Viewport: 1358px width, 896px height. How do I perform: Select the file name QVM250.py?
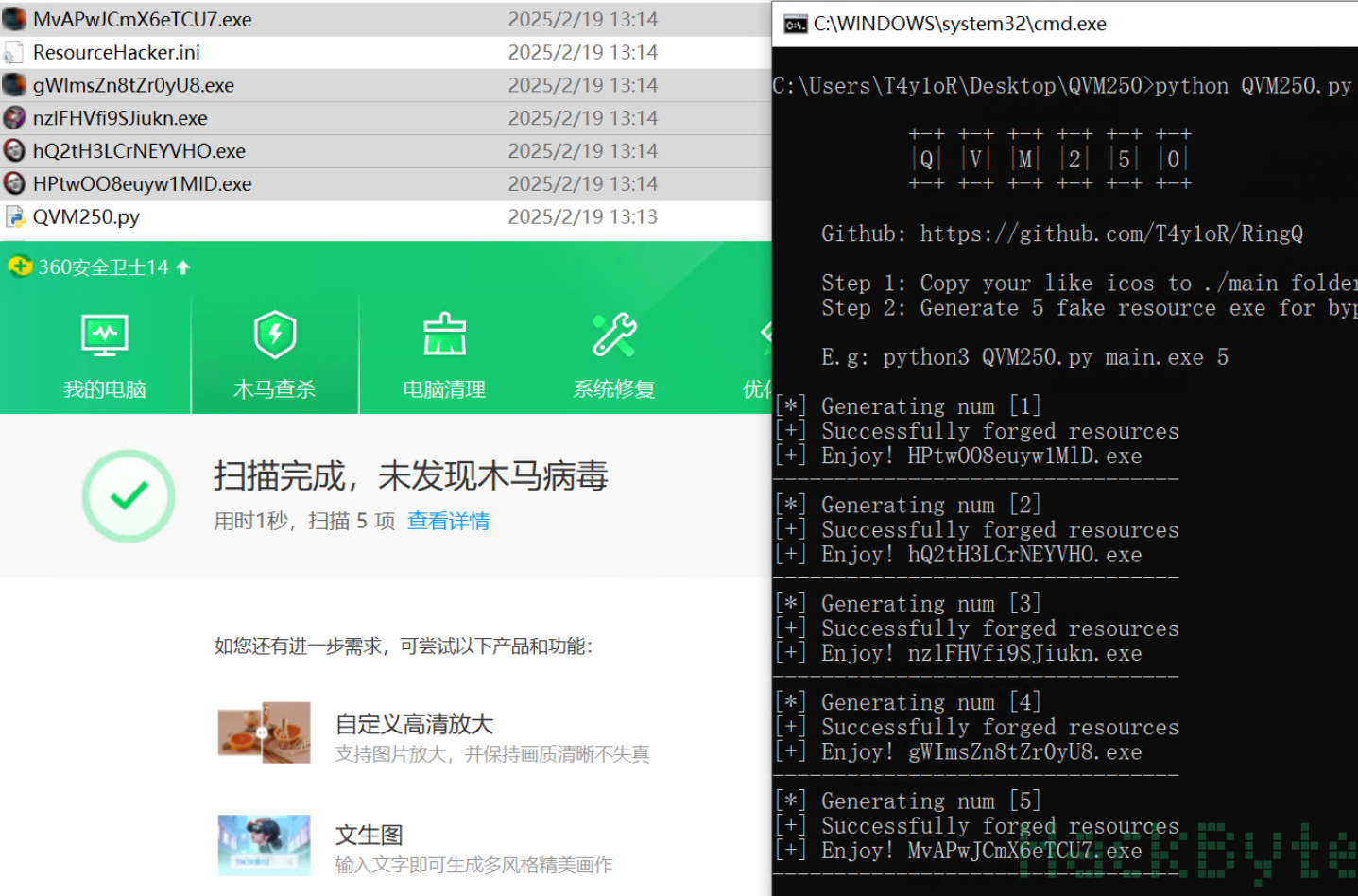click(86, 217)
